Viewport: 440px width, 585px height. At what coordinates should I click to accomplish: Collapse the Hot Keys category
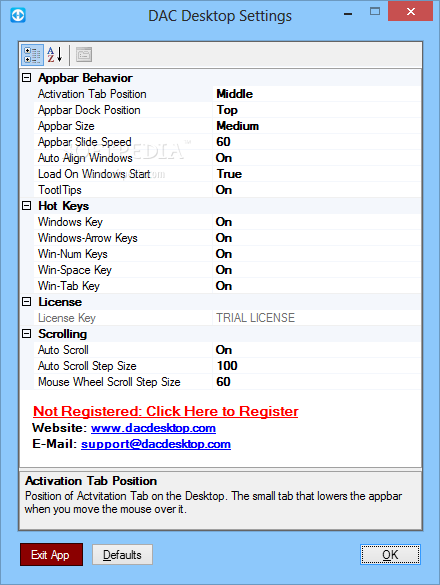(26, 206)
